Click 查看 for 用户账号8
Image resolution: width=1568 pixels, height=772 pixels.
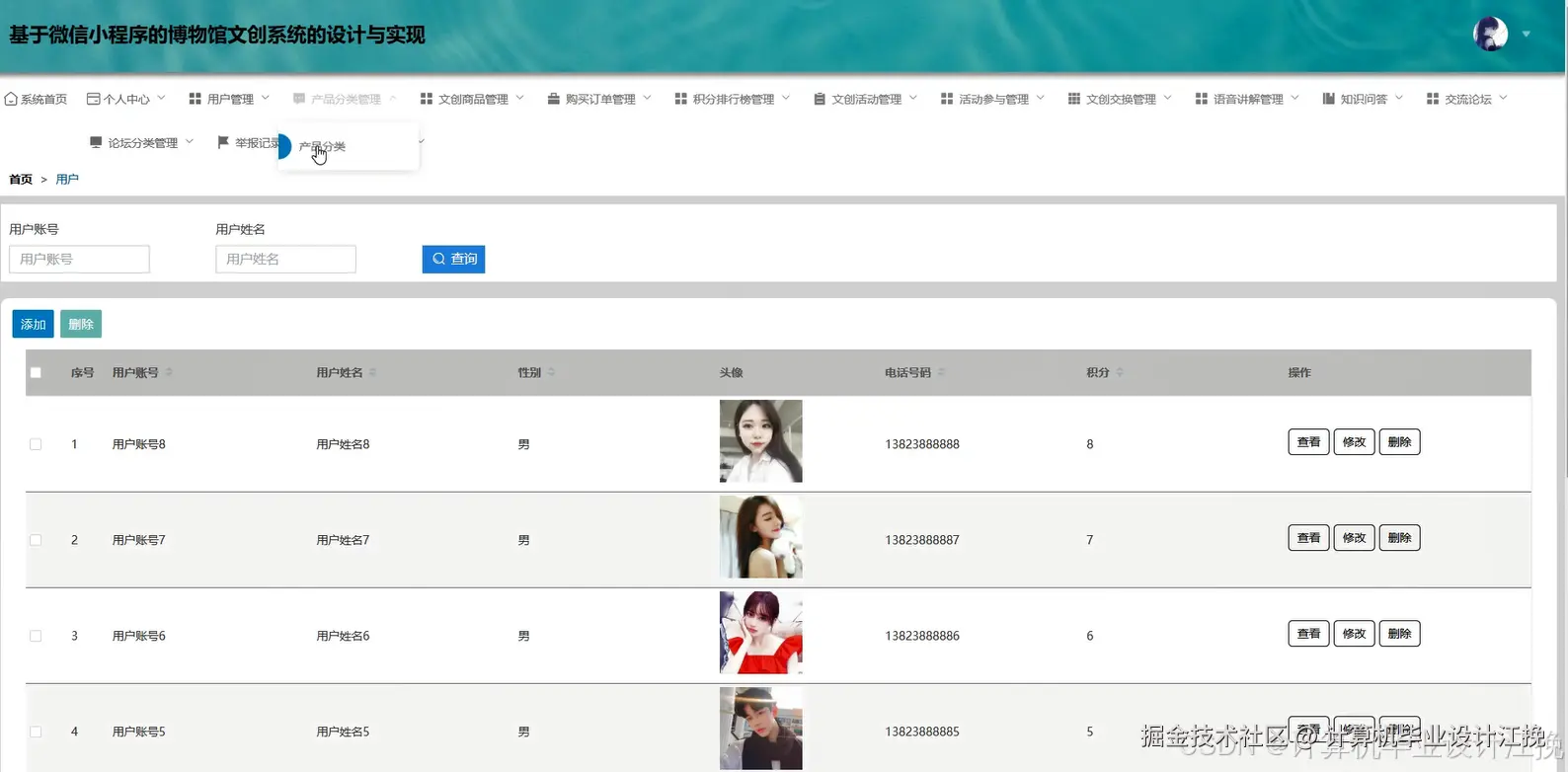1308,442
